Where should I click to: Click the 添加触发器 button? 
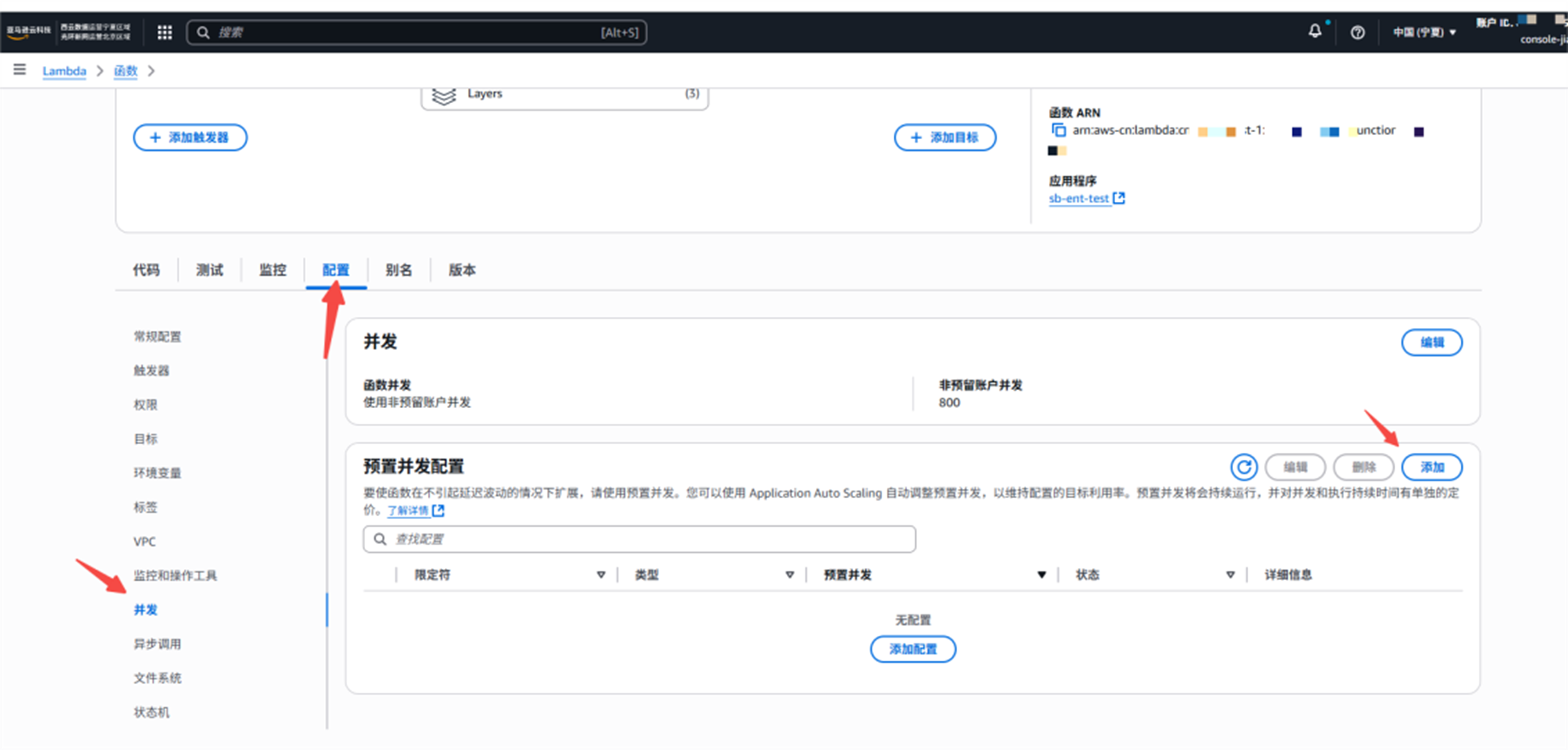190,138
